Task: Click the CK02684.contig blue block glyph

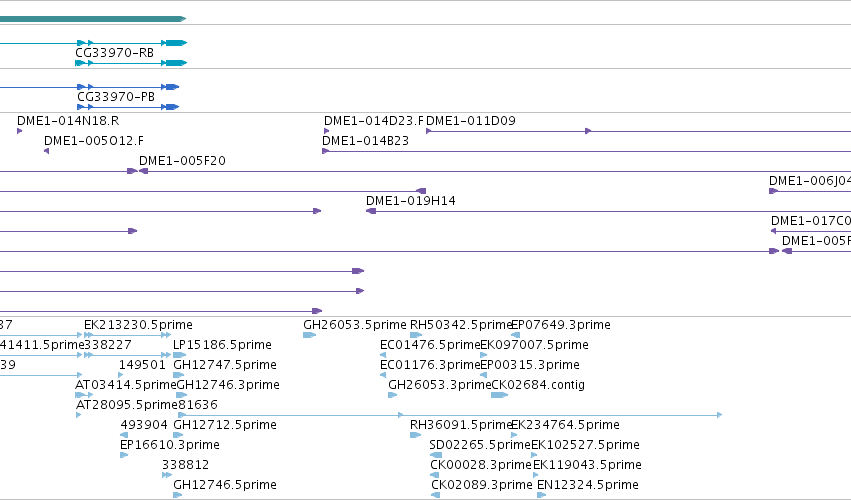Action: point(499,395)
